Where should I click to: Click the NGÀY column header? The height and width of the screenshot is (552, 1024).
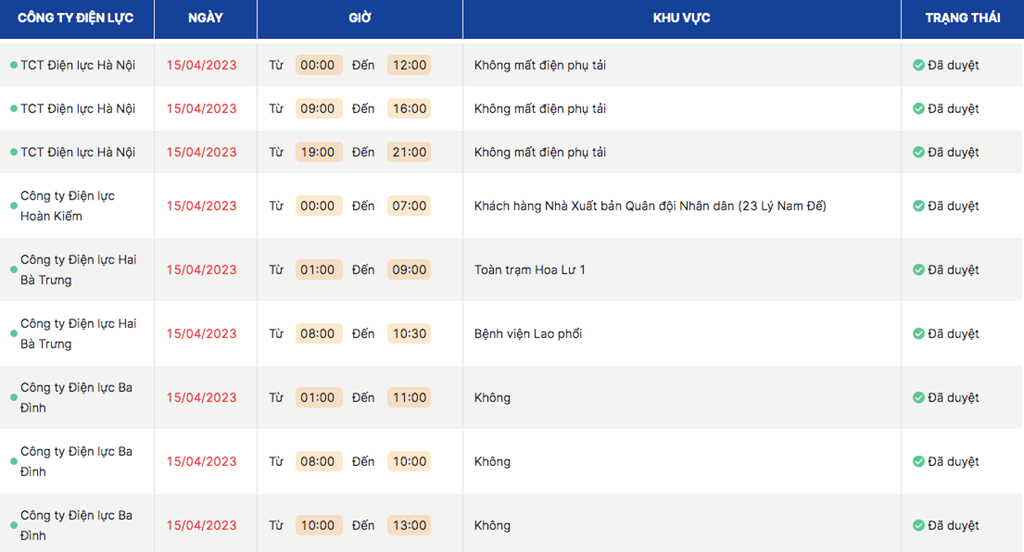pos(206,18)
